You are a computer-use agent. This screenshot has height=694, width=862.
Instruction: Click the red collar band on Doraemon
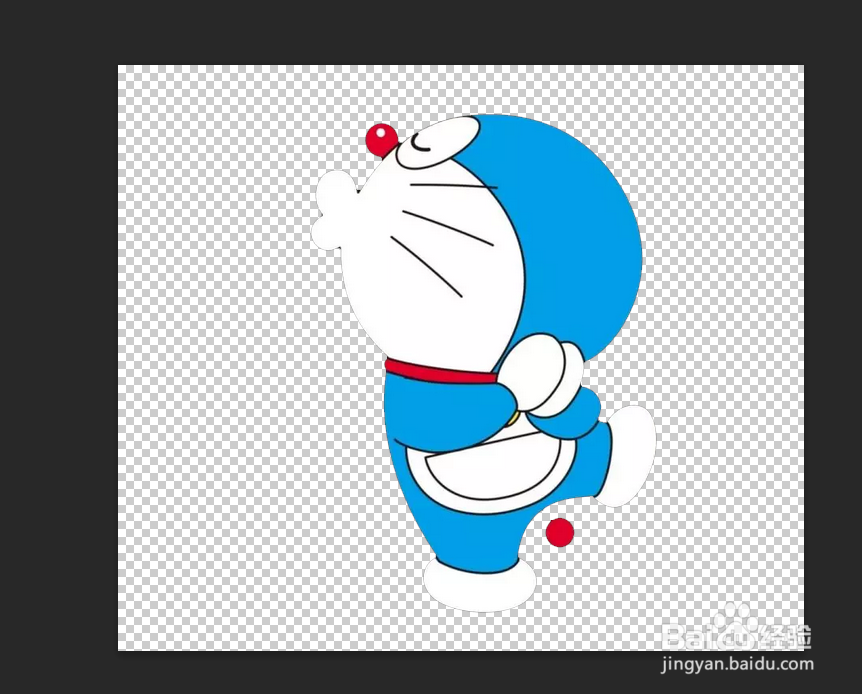441,371
